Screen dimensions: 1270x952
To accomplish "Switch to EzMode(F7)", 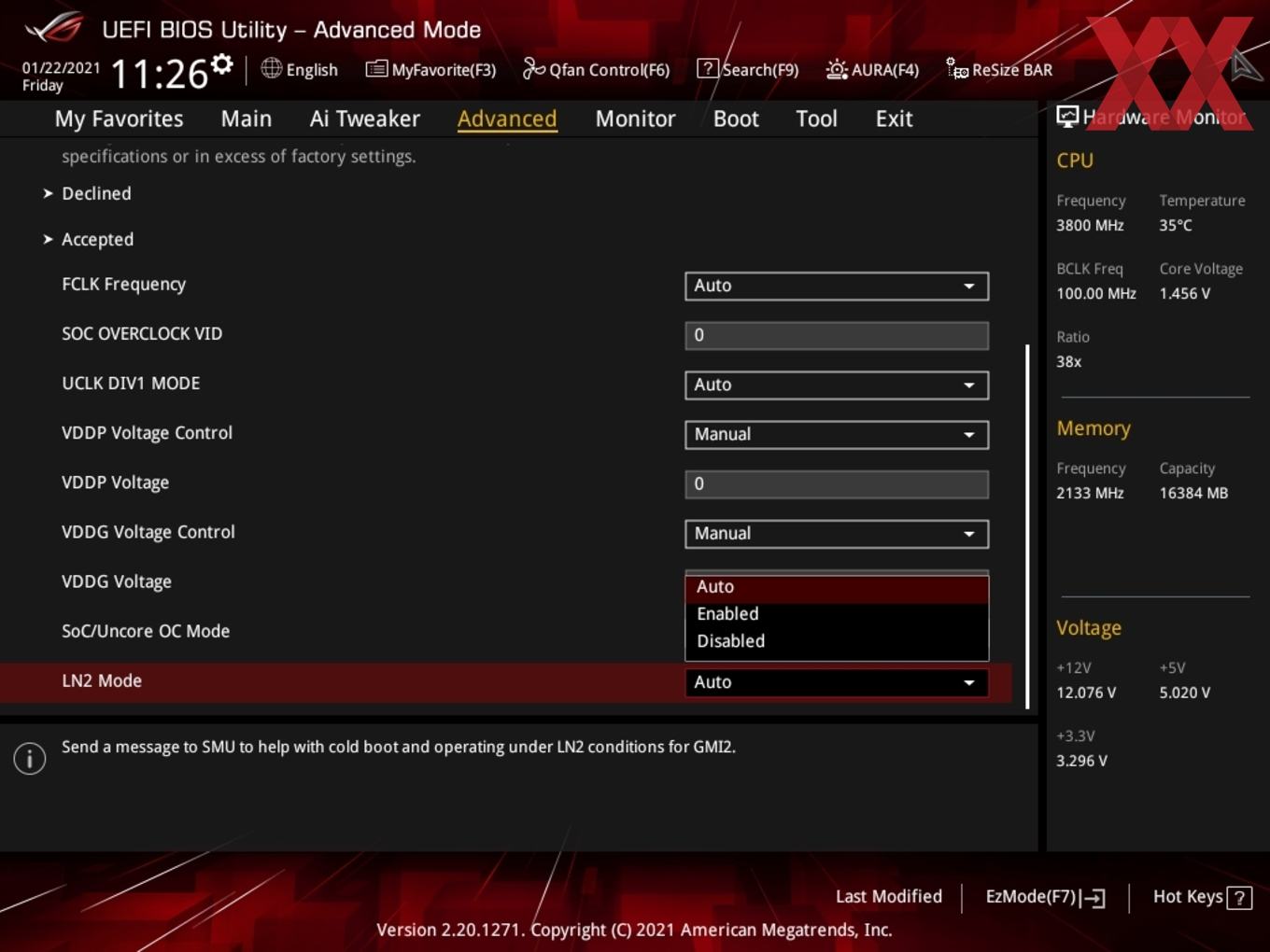I will 1045,897.
